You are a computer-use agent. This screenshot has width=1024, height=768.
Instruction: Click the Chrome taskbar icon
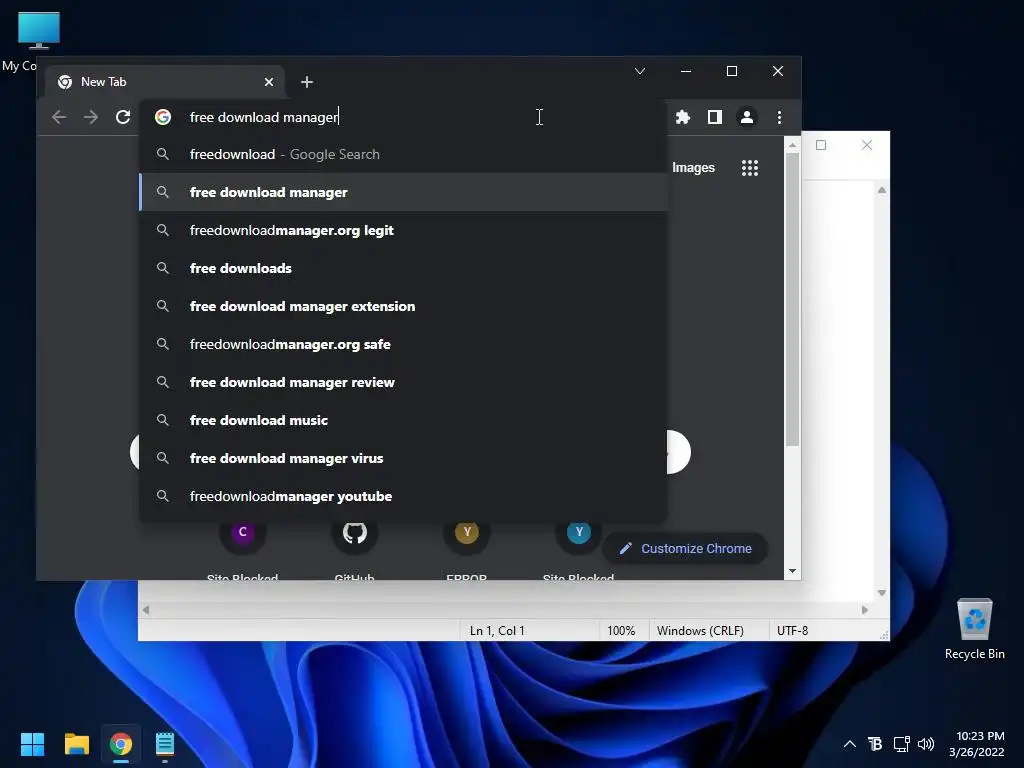tap(121, 744)
